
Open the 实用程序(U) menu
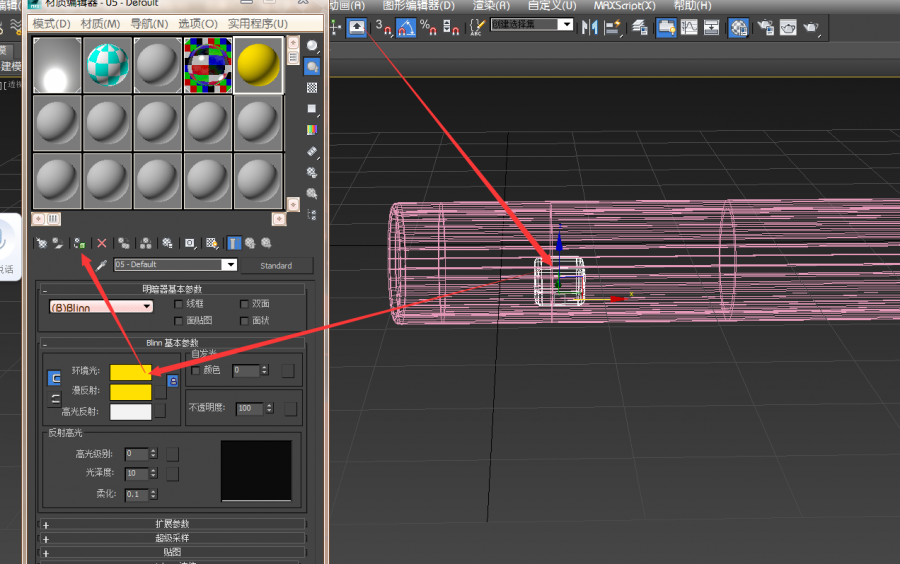pos(257,23)
